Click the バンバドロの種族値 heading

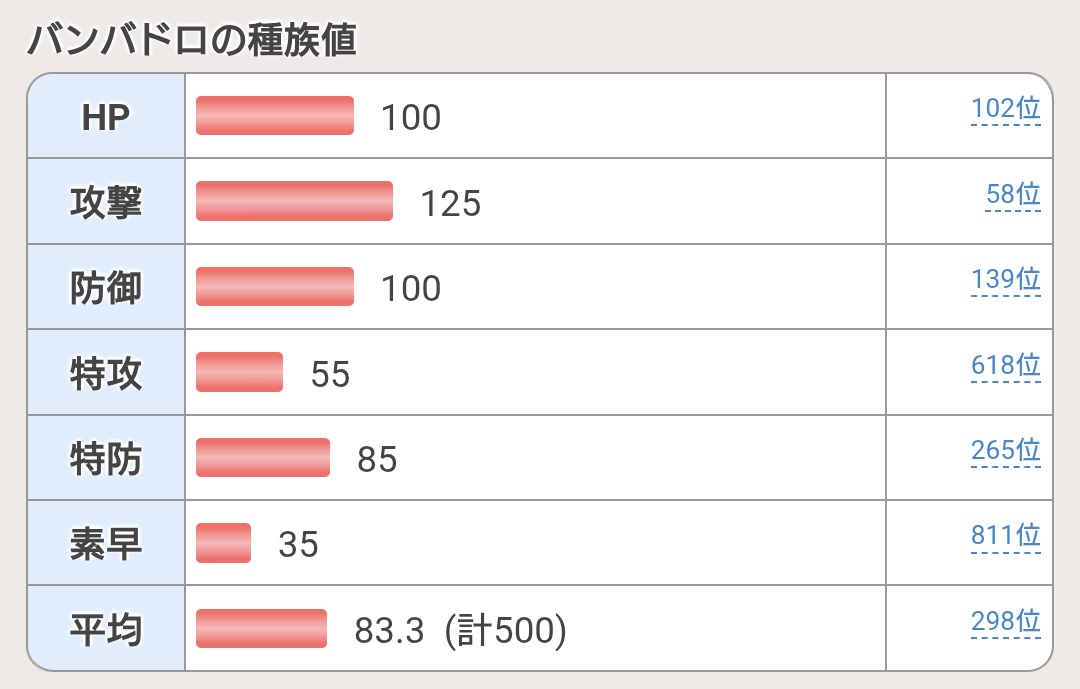(x=191, y=40)
